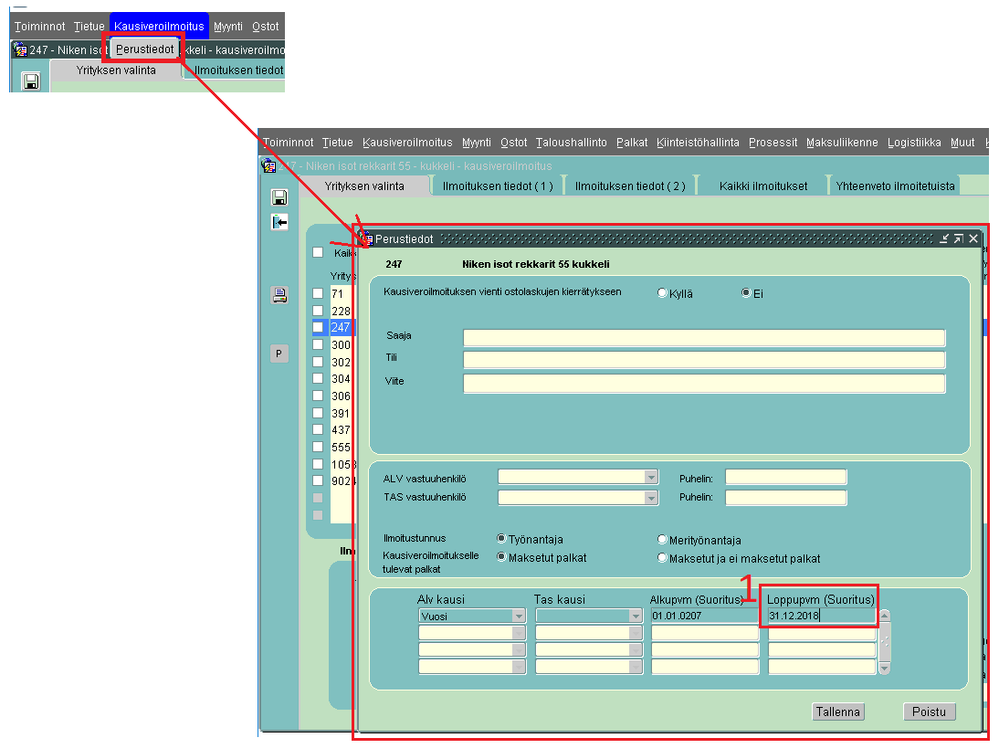This screenshot has height=750, width=999.
Task: Select Työnantaja radio option
Action: (501, 539)
